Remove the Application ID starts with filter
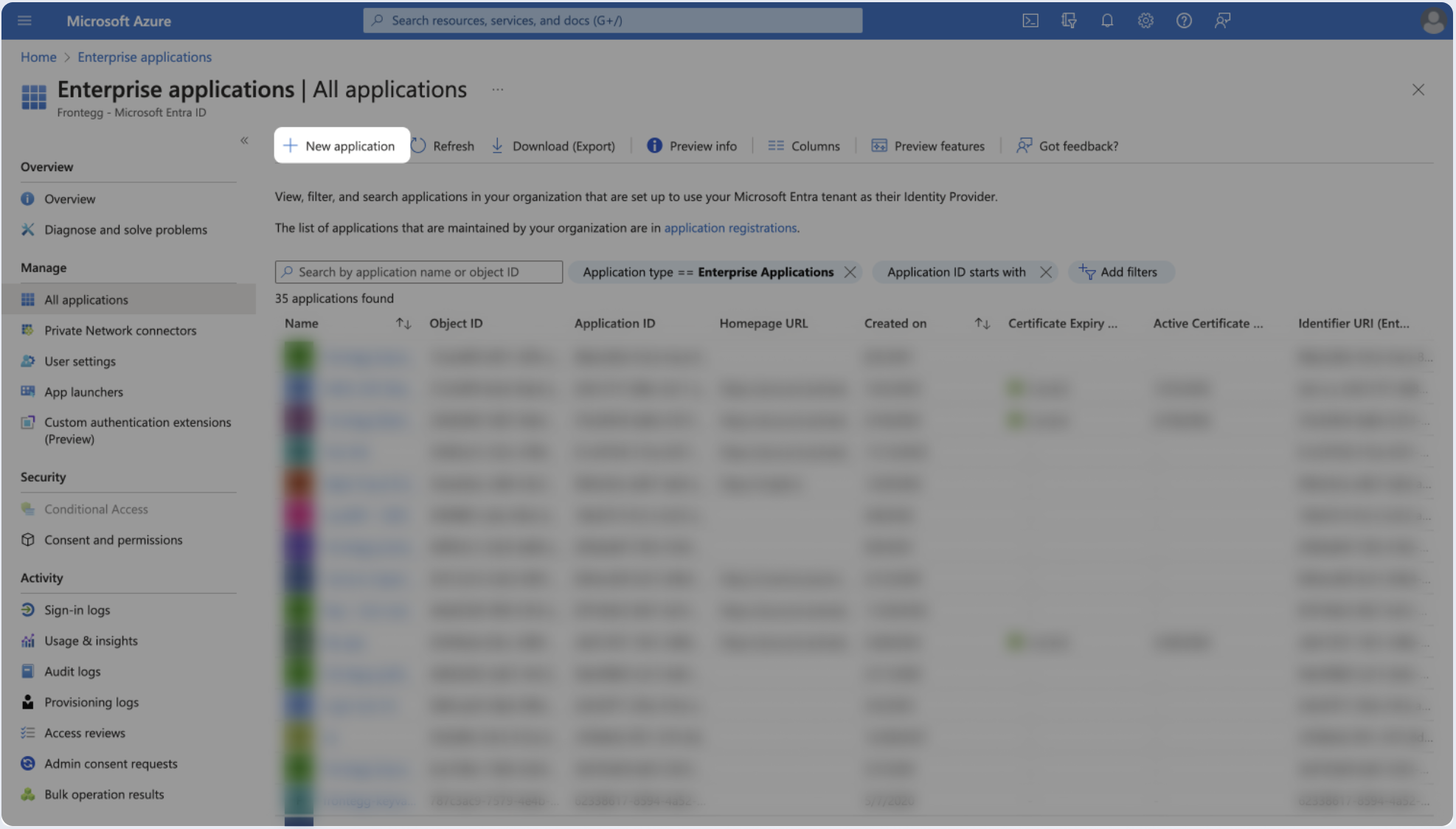The height and width of the screenshot is (829, 1456). coord(1045,272)
